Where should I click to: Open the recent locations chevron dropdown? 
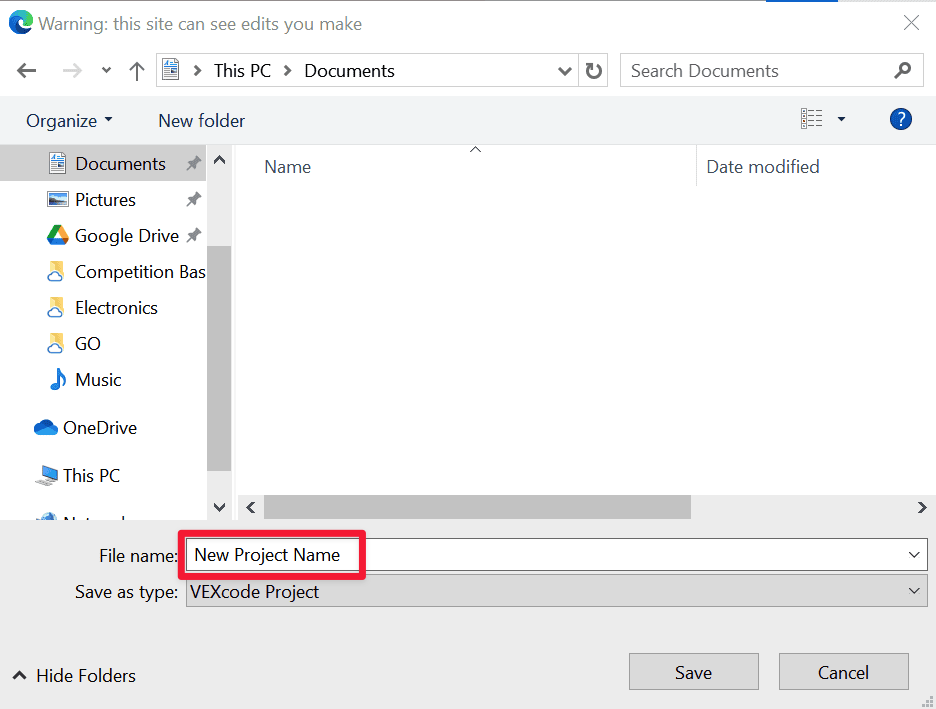pyautogui.click(x=105, y=70)
